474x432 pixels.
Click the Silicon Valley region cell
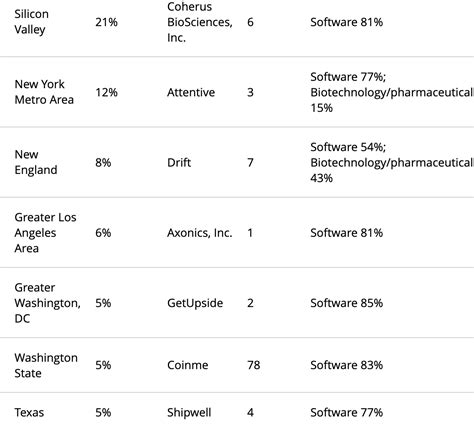31,22
